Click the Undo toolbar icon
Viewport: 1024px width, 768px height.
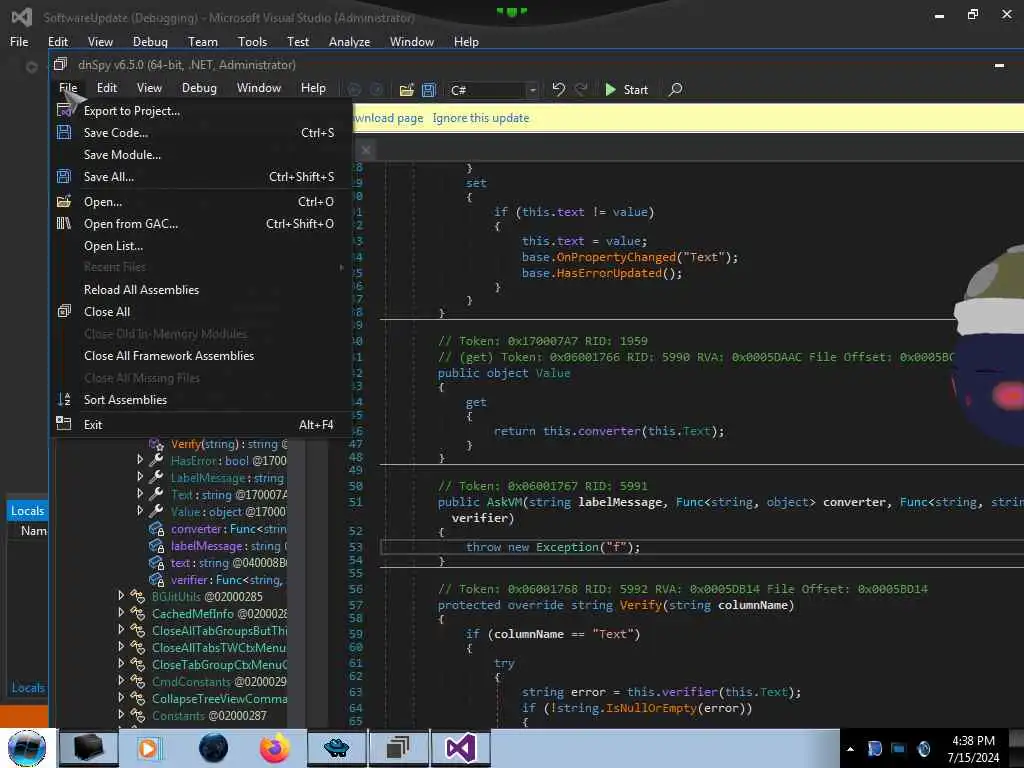coord(558,89)
